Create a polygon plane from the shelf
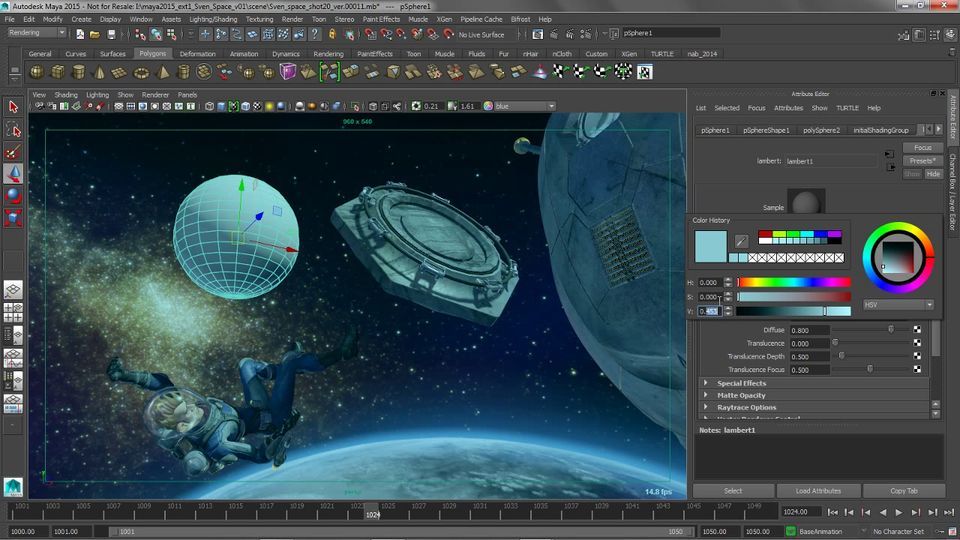 [x=119, y=72]
